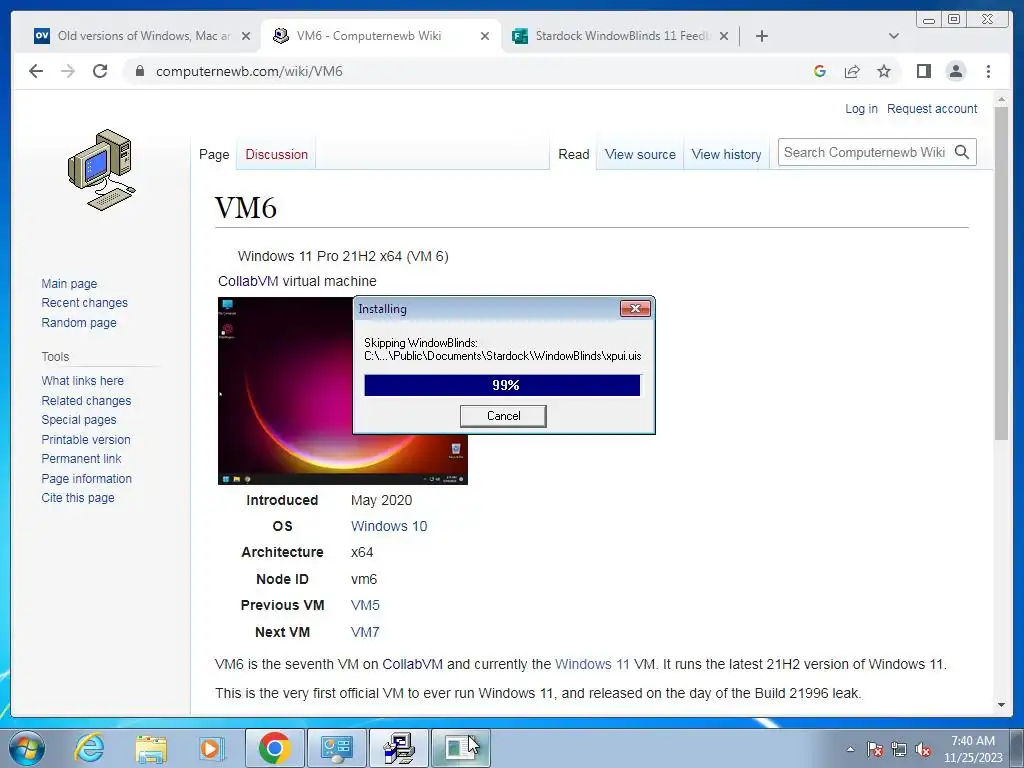Click the muted volume tray icon
Screen dimensions: 1024x768
point(923,750)
